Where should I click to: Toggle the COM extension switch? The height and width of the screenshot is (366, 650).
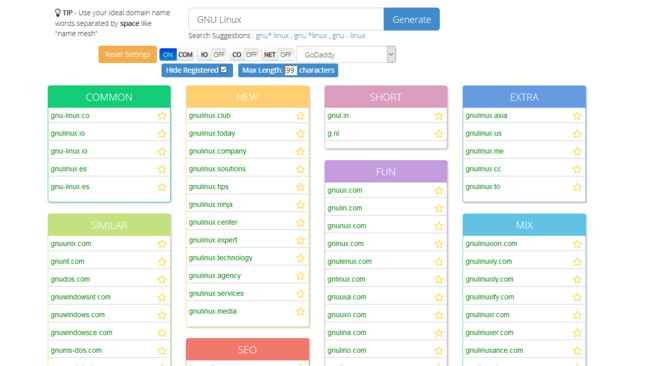pyautogui.click(x=177, y=55)
